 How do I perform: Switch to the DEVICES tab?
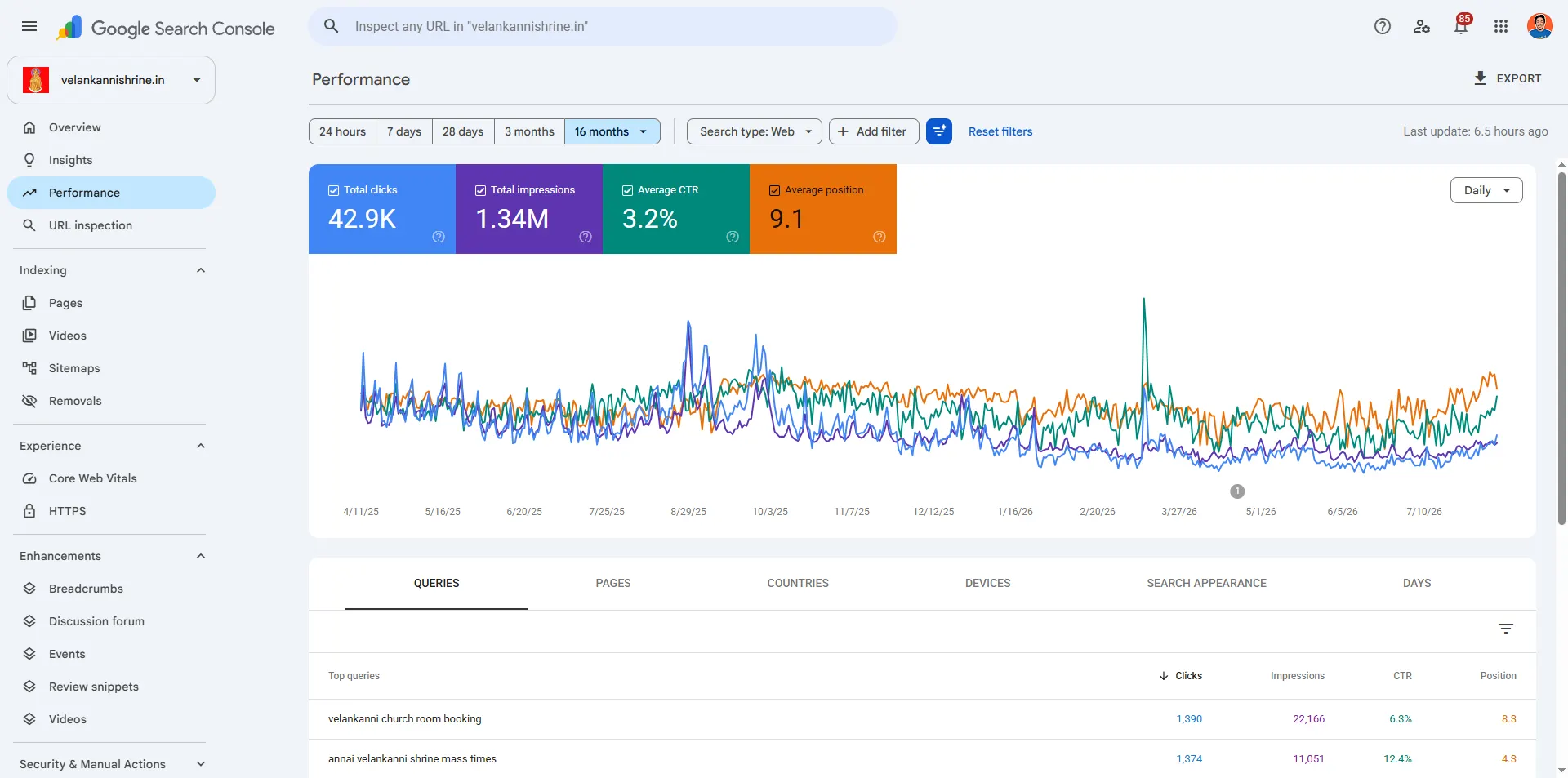988,583
